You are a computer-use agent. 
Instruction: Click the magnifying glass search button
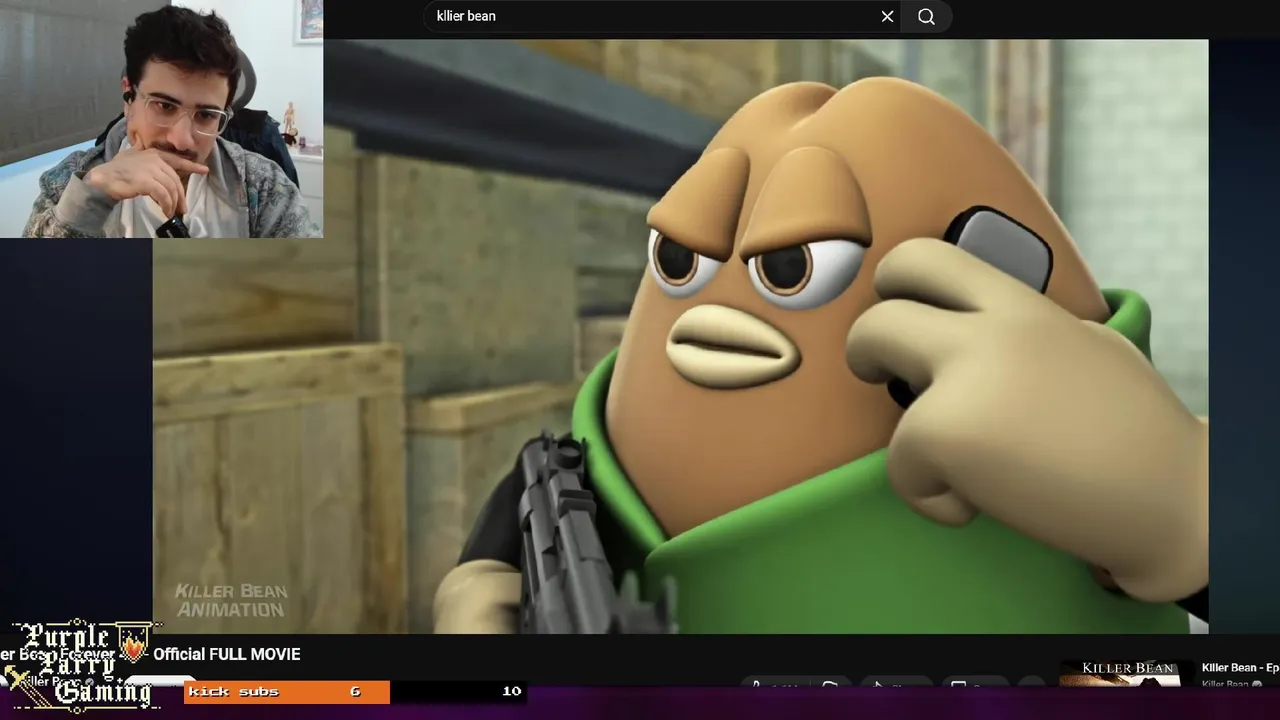point(927,16)
